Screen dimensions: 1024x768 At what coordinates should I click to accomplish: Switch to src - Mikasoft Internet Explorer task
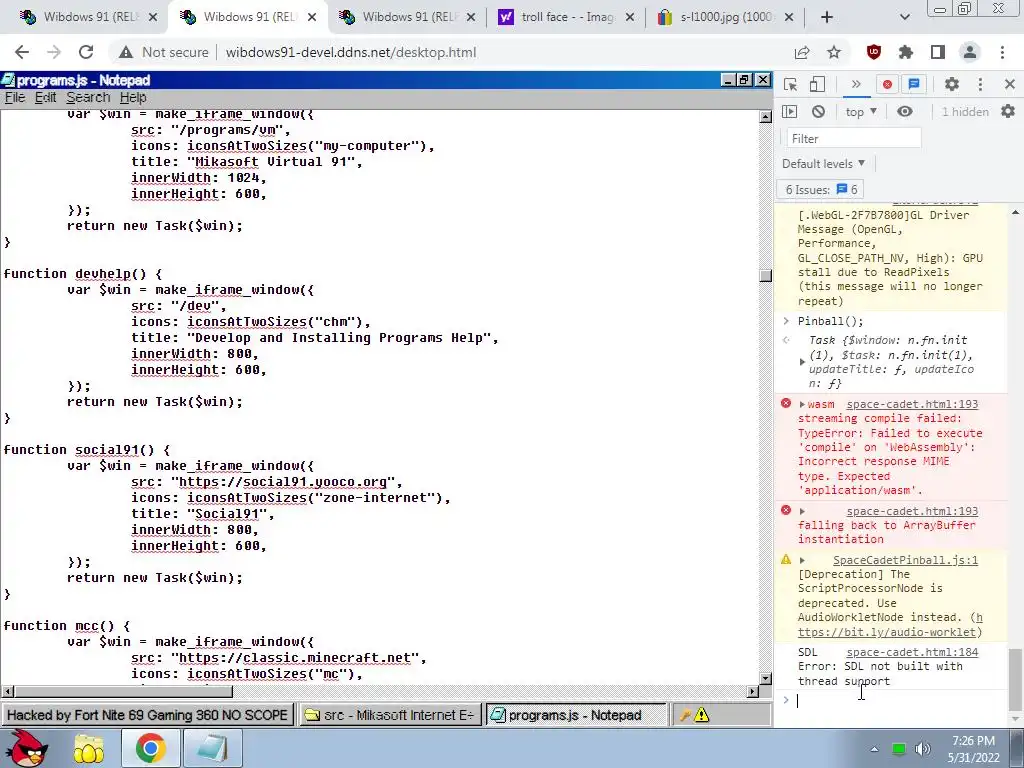click(390, 715)
